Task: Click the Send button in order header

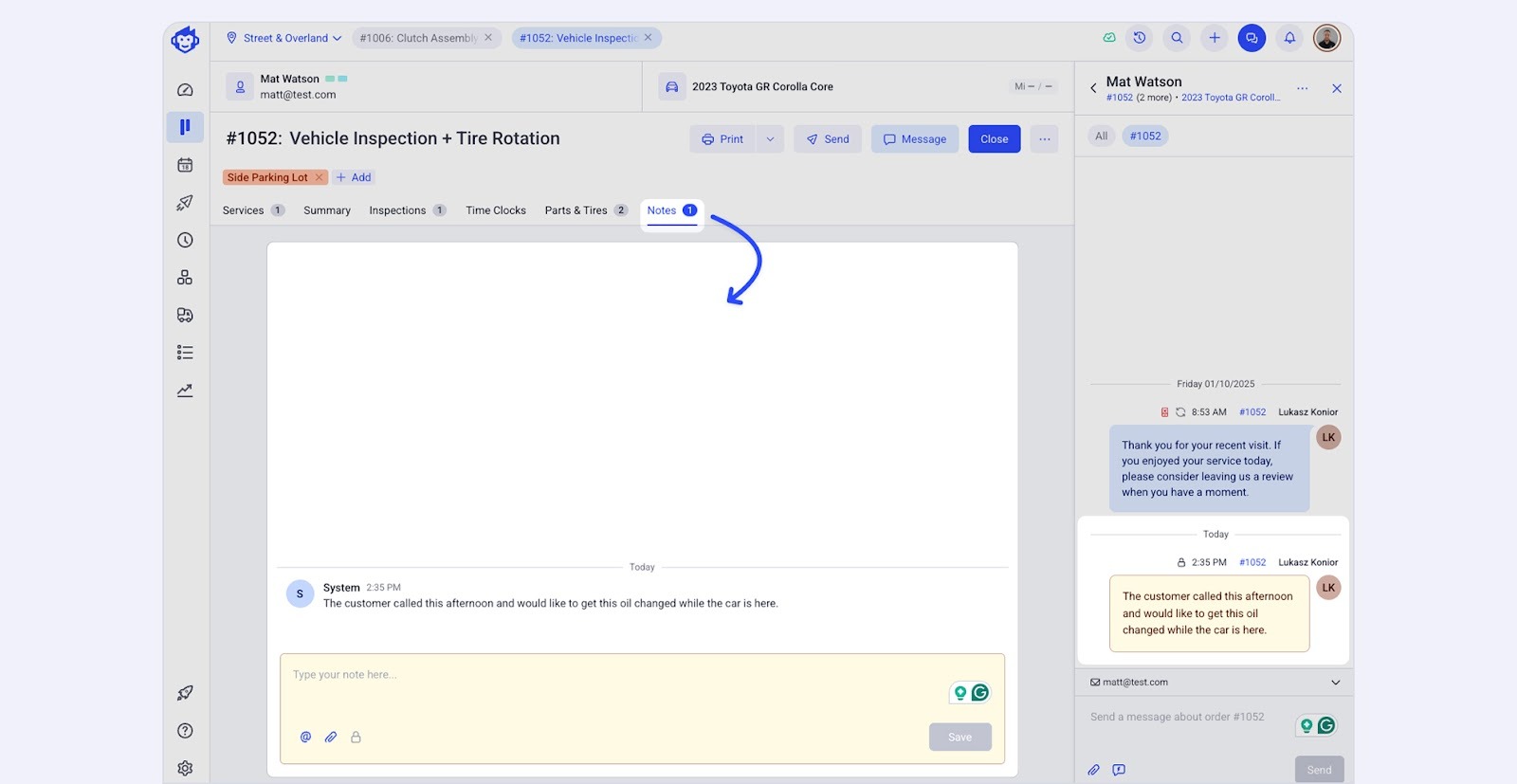Action: [828, 139]
